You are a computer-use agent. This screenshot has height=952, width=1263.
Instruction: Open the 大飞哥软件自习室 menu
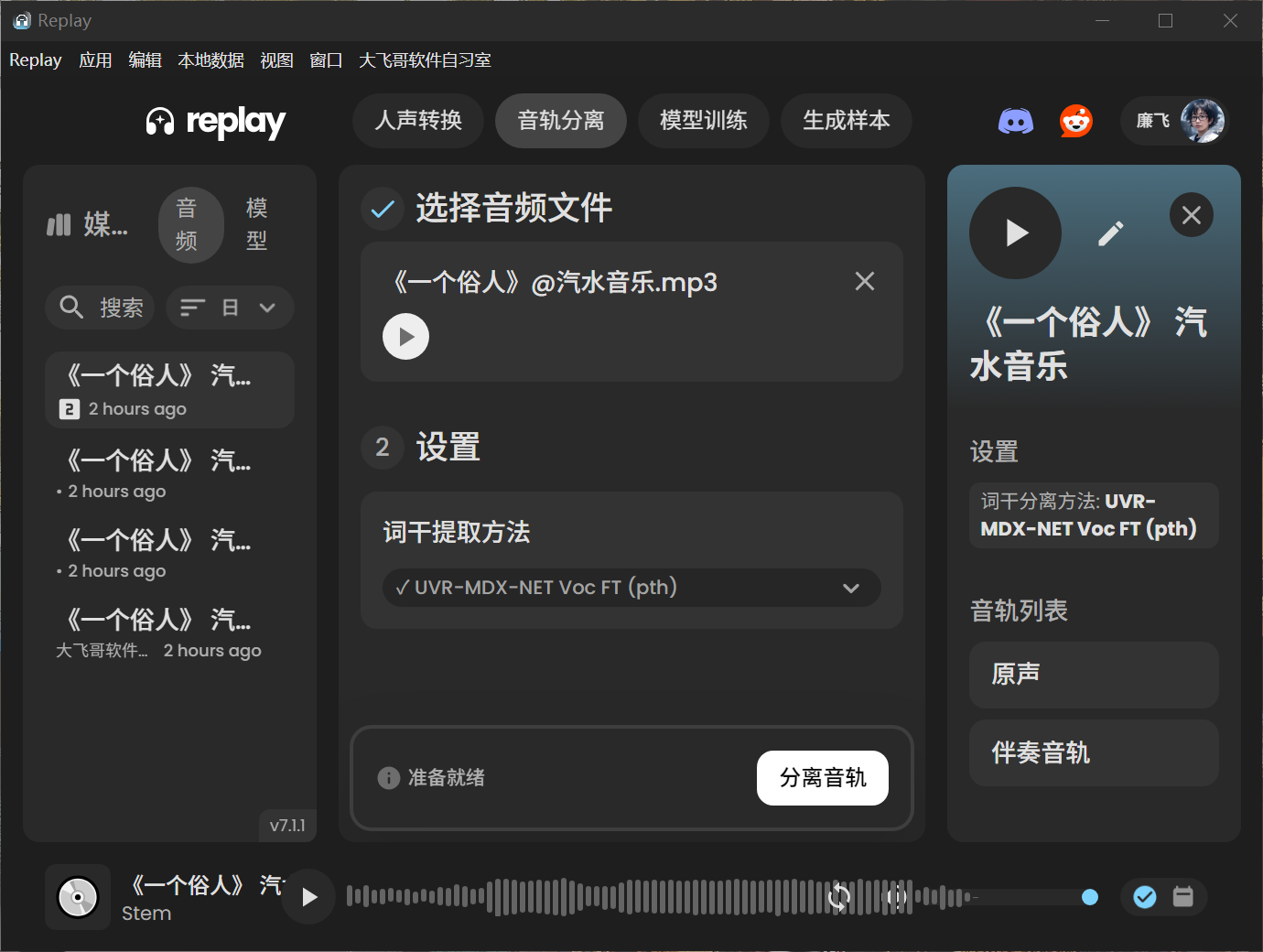click(x=425, y=60)
